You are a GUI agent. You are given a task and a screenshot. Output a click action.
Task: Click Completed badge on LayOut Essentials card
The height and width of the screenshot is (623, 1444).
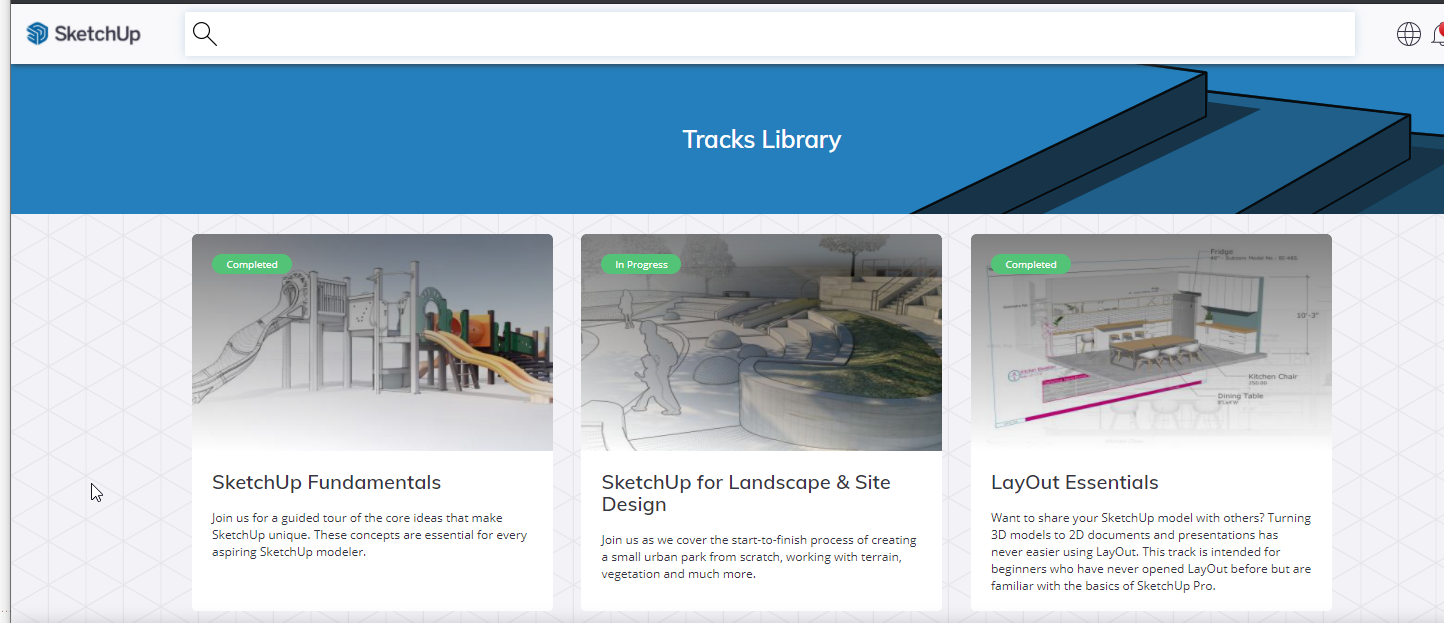coord(1031,265)
